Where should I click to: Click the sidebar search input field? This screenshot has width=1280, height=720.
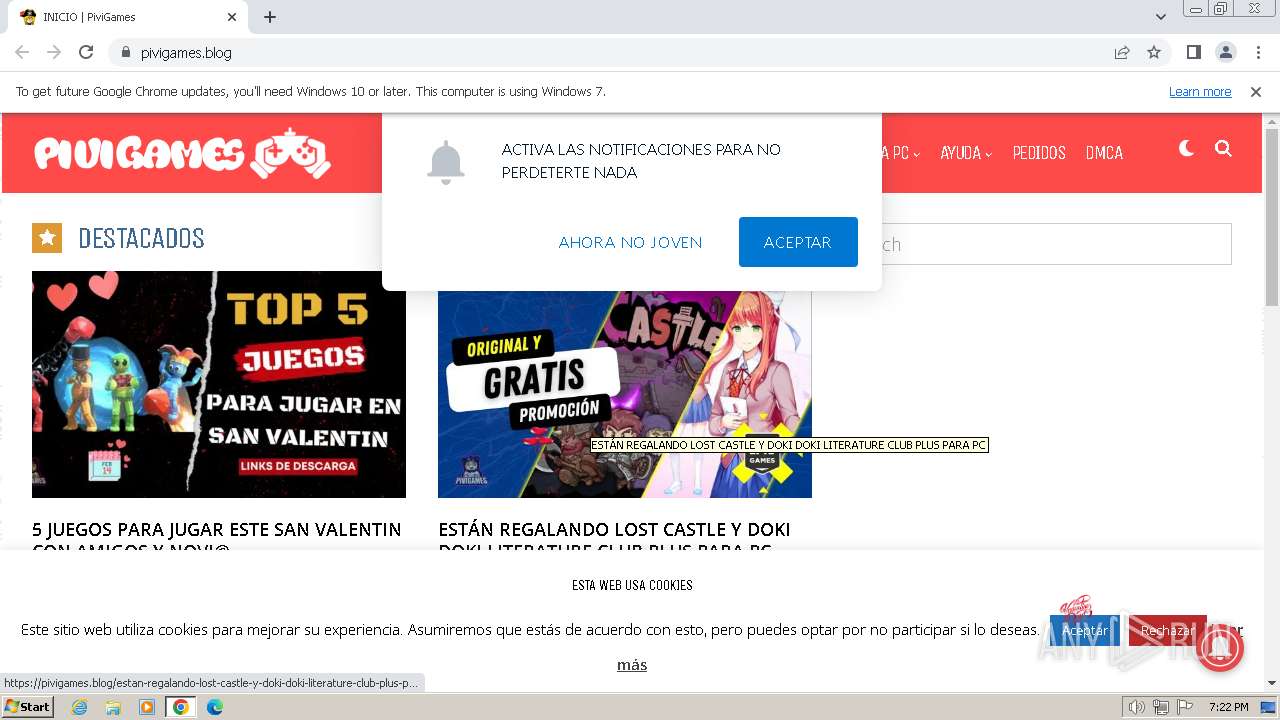1055,244
